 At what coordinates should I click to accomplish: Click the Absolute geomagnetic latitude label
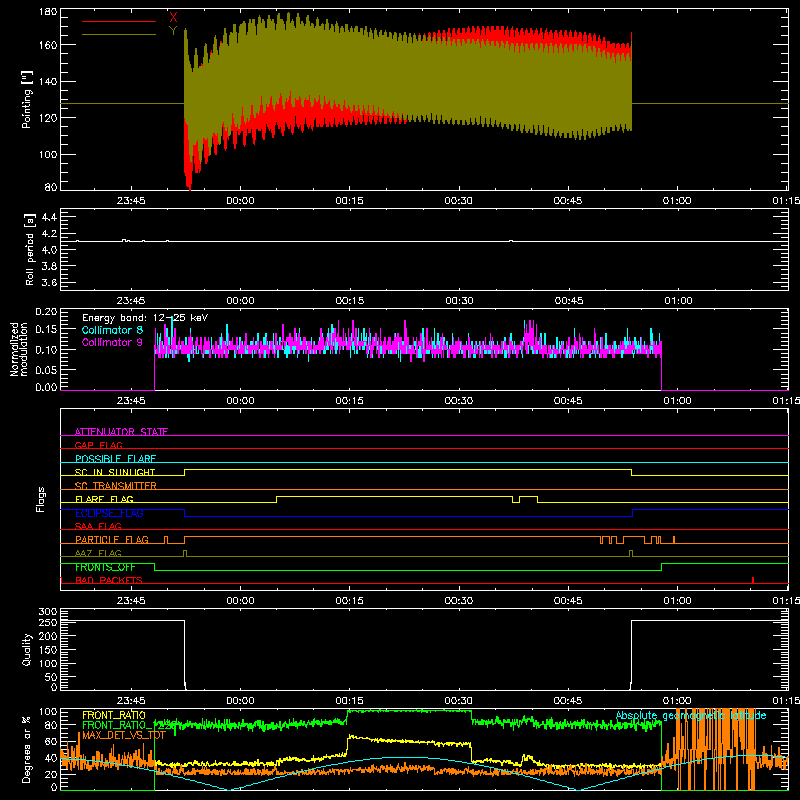pyautogui.click(x=691, y=715)
